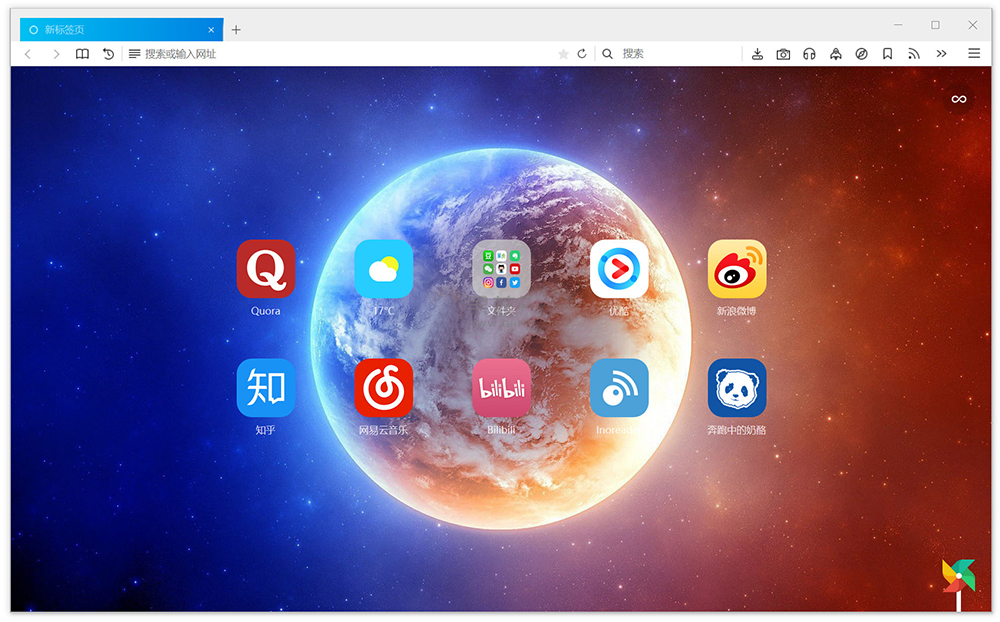The width and height of the screenshot is (1000, 622).
Task: Launch the Youku video shortcut
Action: (x=620, y=270)
